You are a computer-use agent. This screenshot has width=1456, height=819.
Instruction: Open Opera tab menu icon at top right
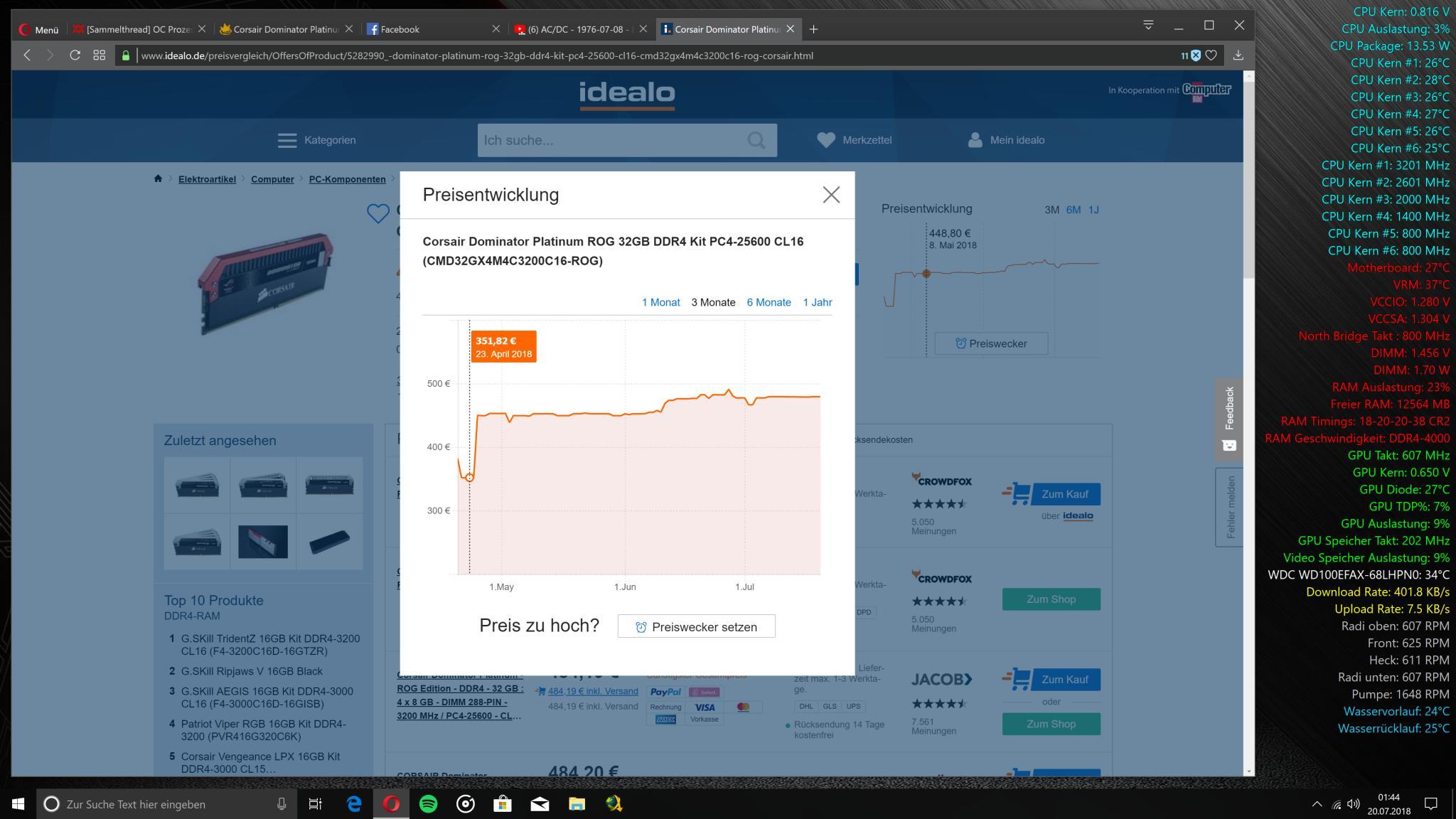[x=1147, y=26]
